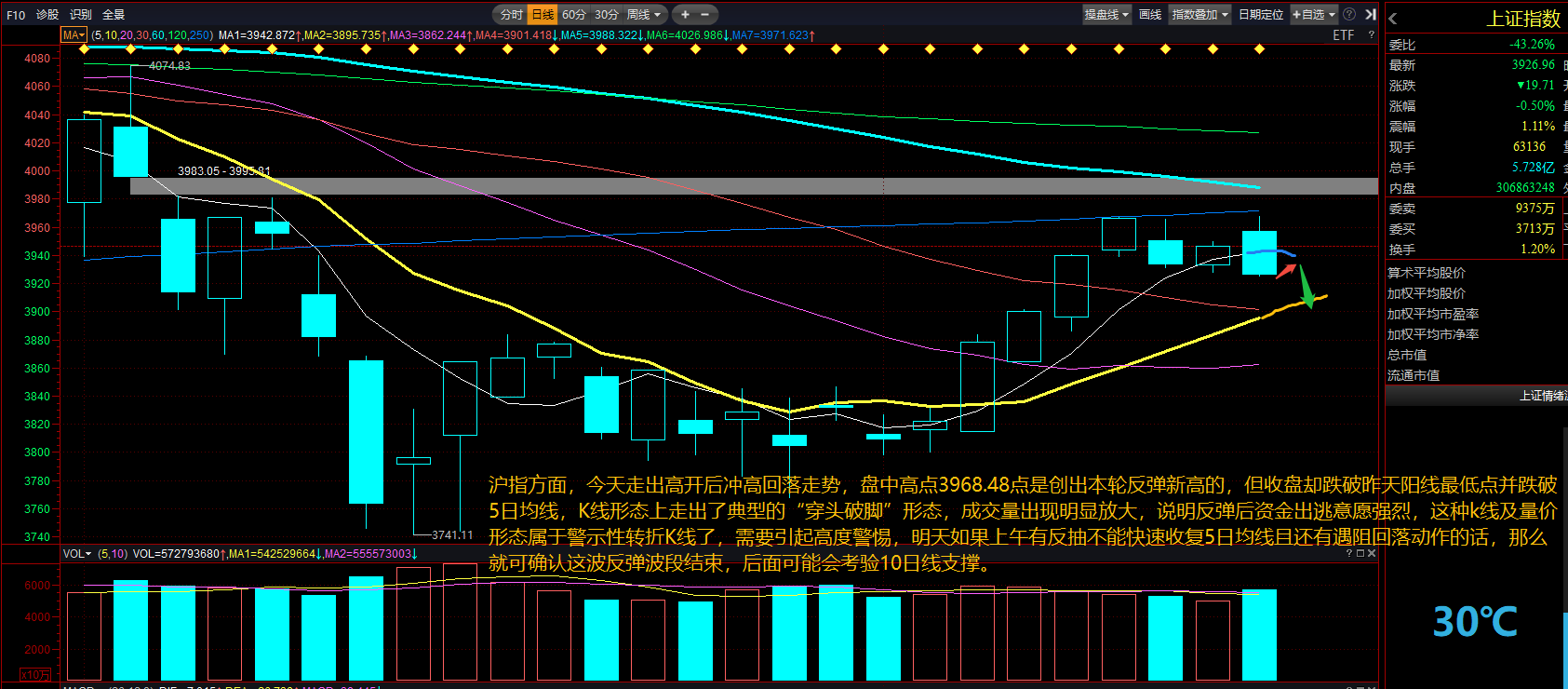Click the 3983.05 - 3995.81 gap label
This screenshot has width=1568, height=689.
[x=224, y=171]
